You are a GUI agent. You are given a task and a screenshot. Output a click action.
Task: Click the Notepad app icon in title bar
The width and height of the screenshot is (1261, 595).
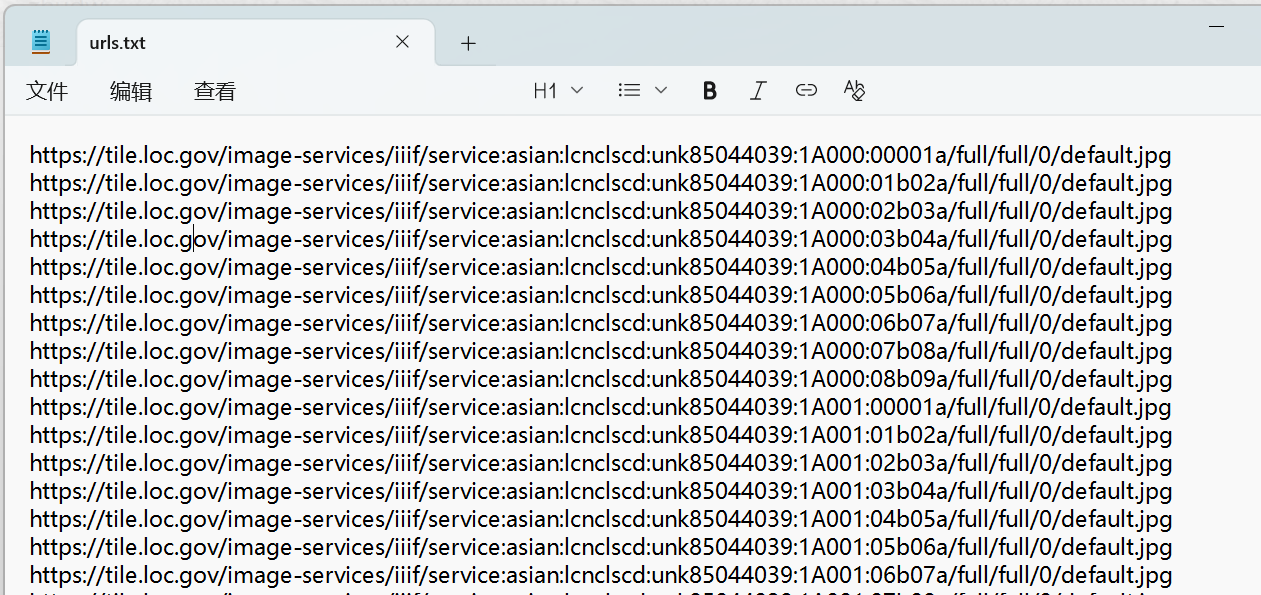(40, 42)
